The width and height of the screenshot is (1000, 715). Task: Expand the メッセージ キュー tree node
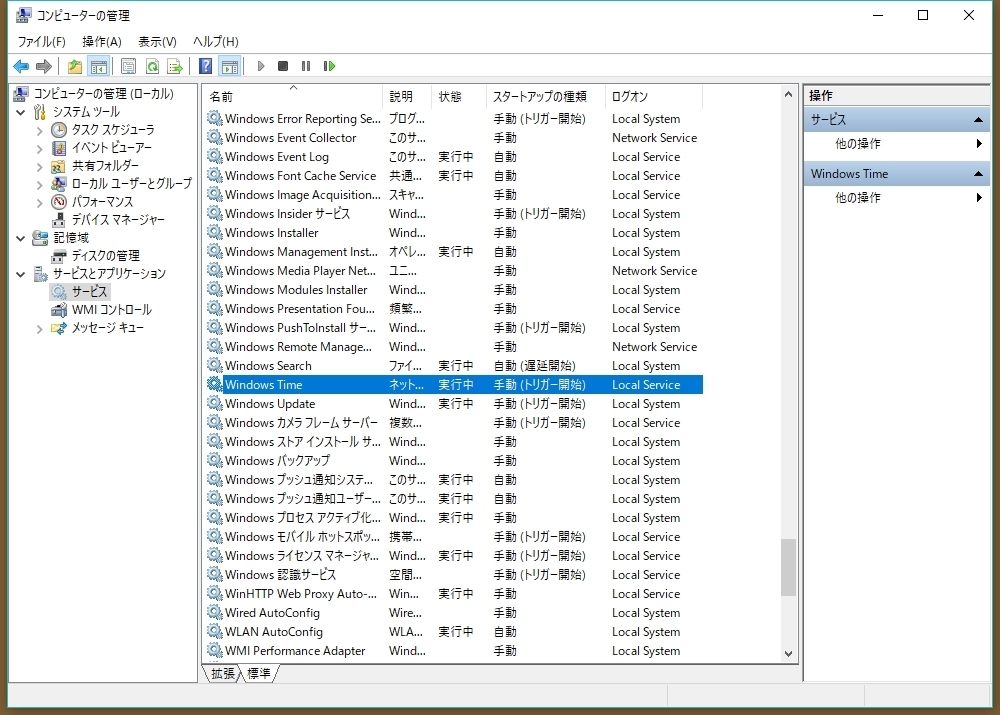40,328
